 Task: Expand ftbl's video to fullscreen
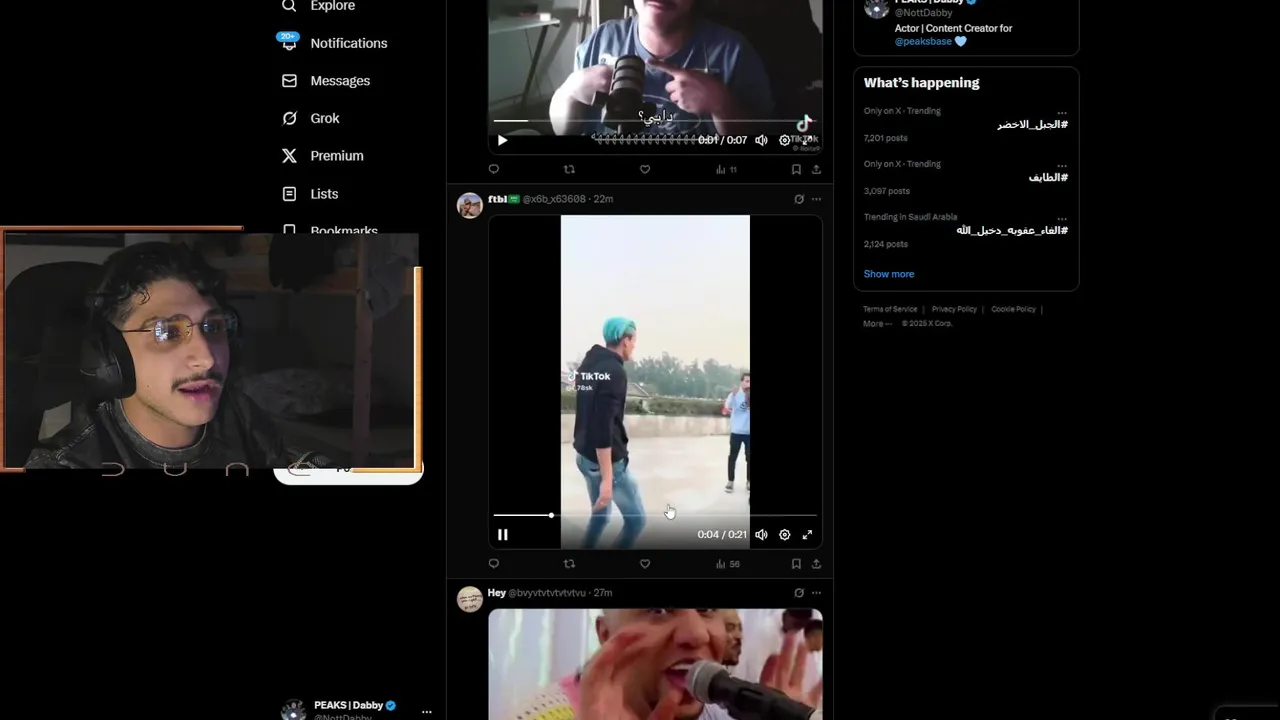(807, 535)
